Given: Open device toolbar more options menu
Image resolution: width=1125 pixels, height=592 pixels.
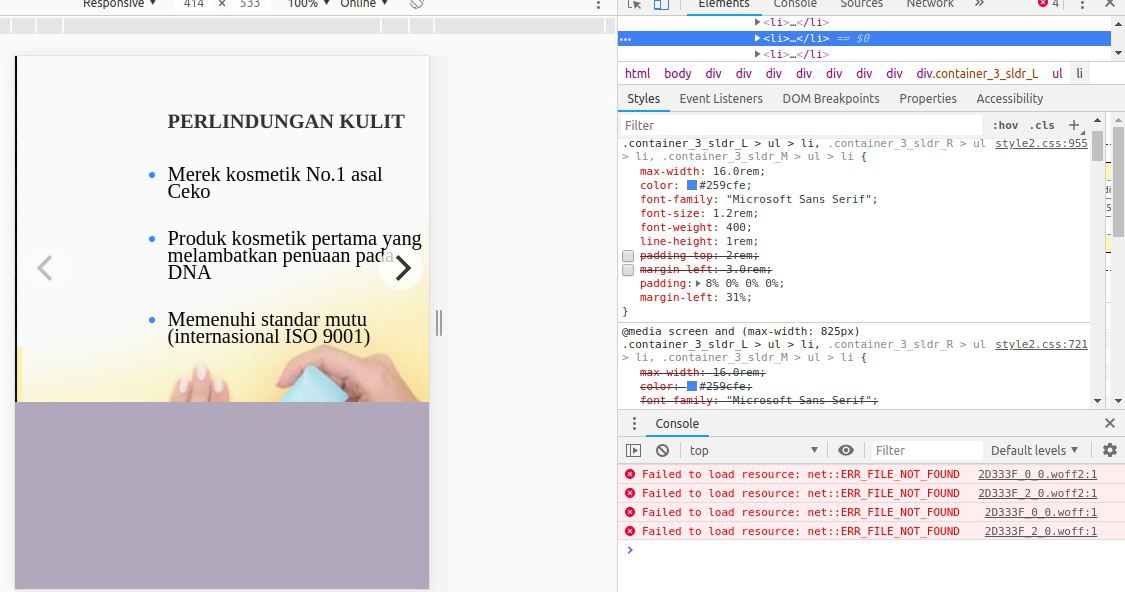Looking at the screenshot, I should tap(598, 4).
